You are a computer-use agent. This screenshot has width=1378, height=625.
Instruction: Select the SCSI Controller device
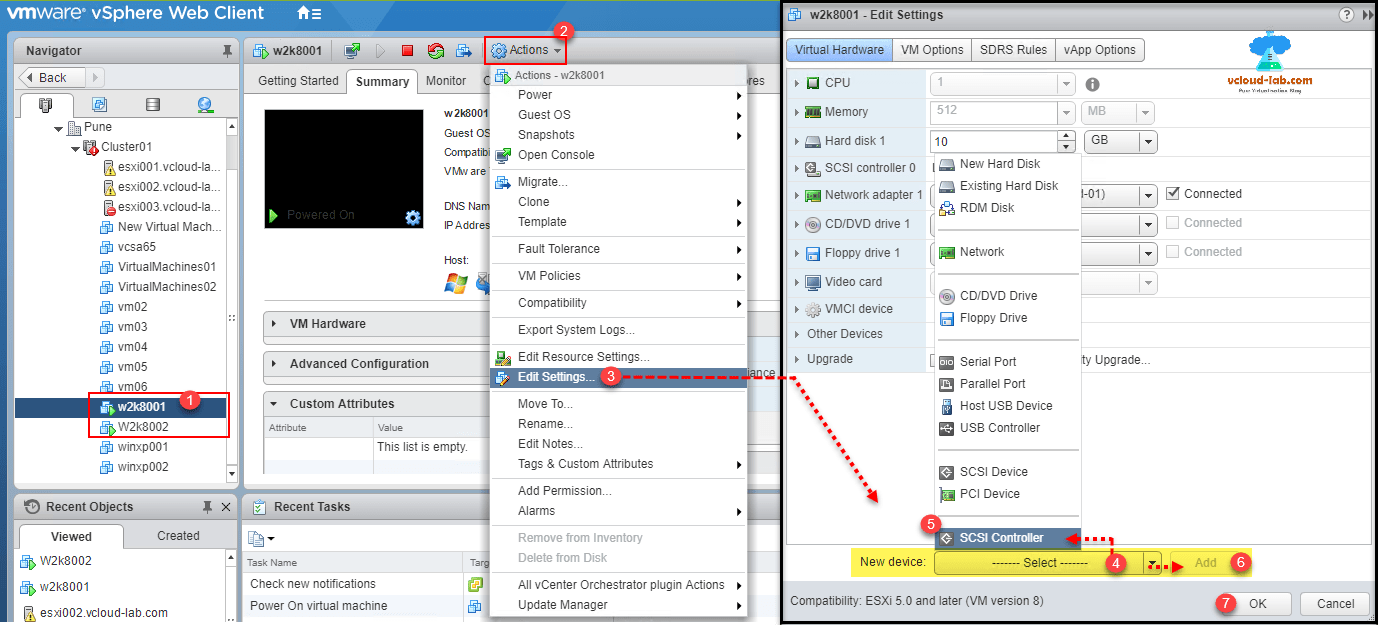(1001, 538)
